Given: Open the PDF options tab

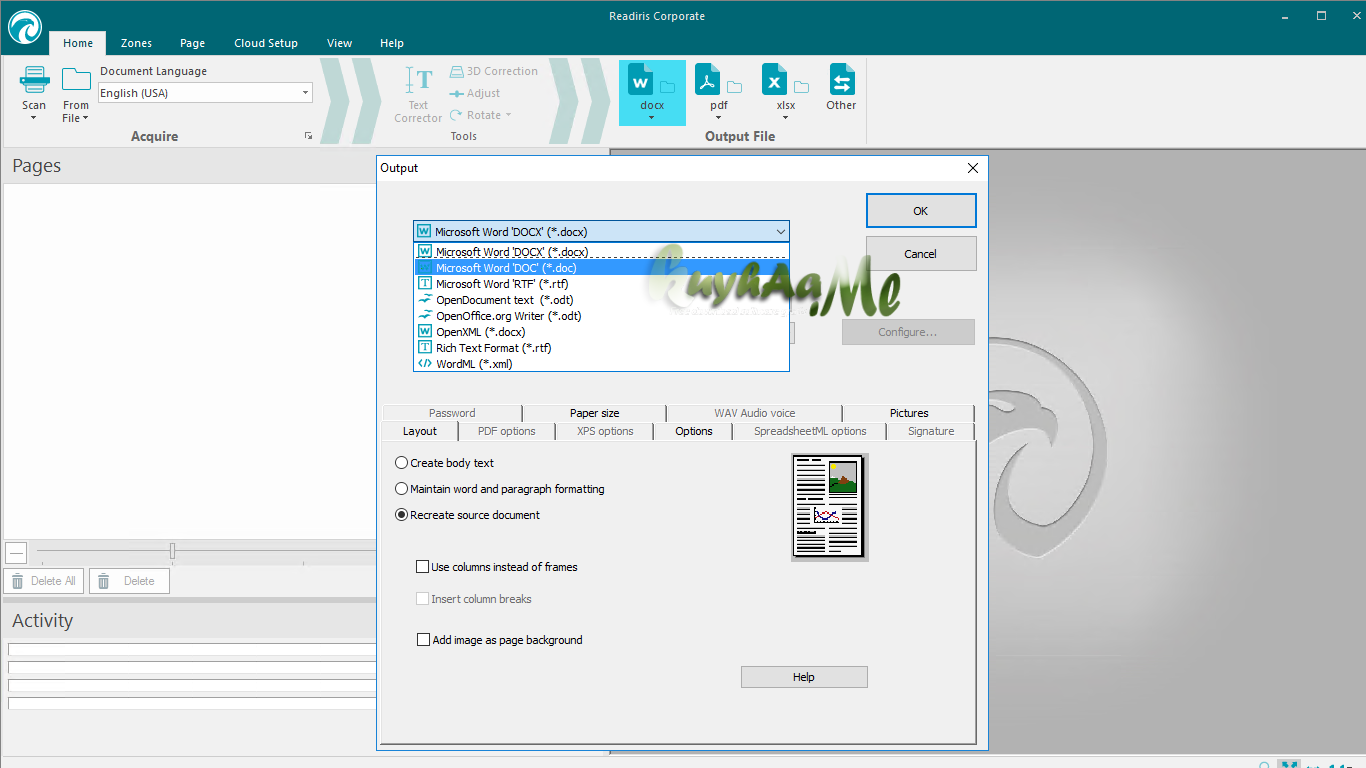Looking at the screenshot, I should 506,431.
